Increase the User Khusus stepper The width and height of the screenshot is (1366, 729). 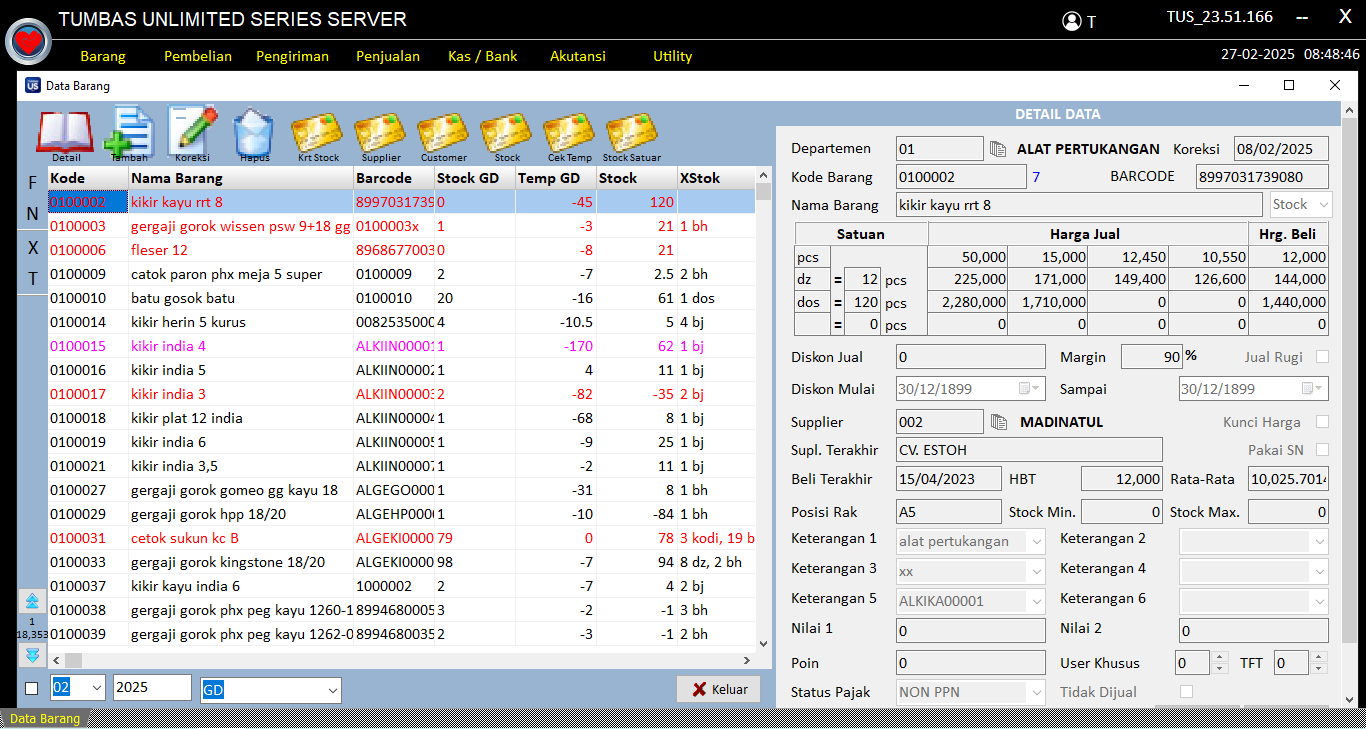pos(1219,656)
